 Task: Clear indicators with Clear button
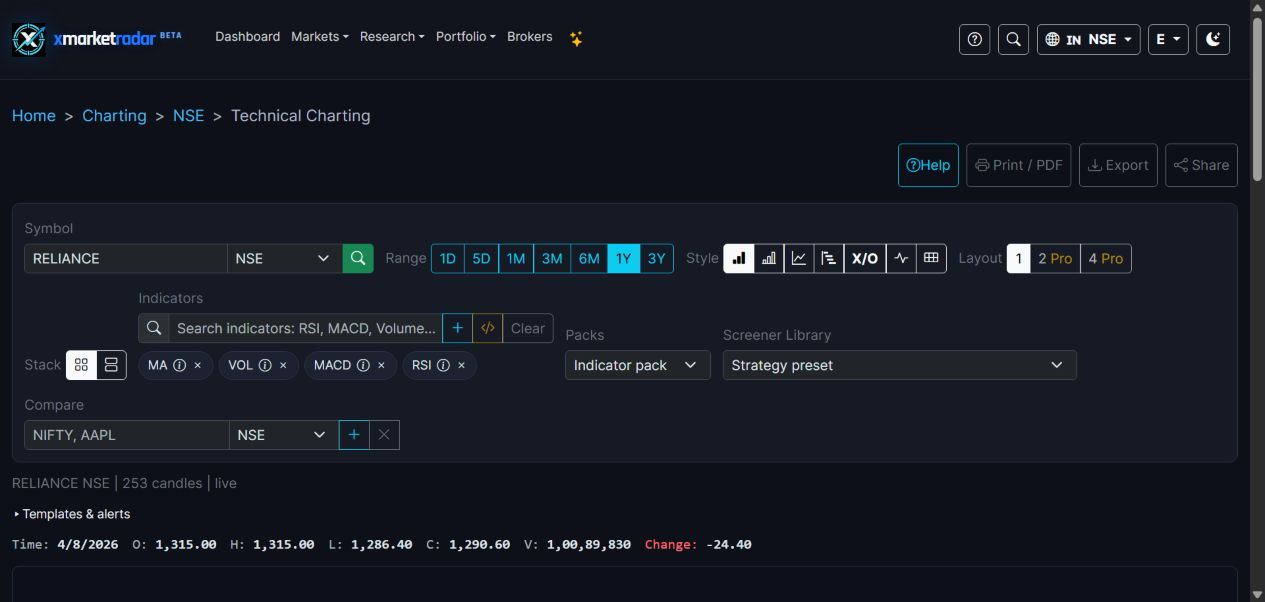(x=528, y=328)
